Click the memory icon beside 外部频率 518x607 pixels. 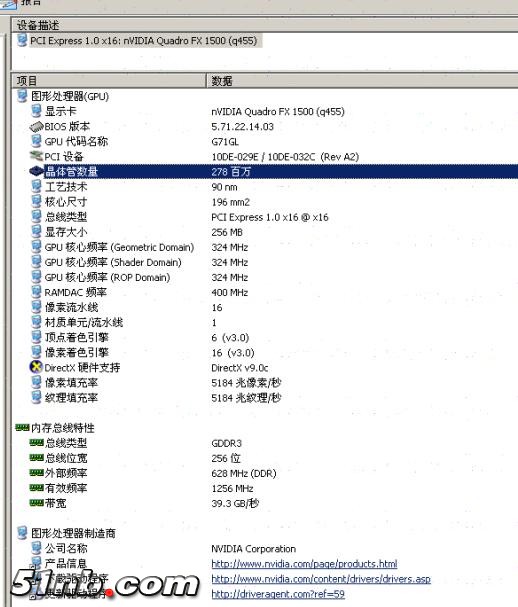click(36, 473)
